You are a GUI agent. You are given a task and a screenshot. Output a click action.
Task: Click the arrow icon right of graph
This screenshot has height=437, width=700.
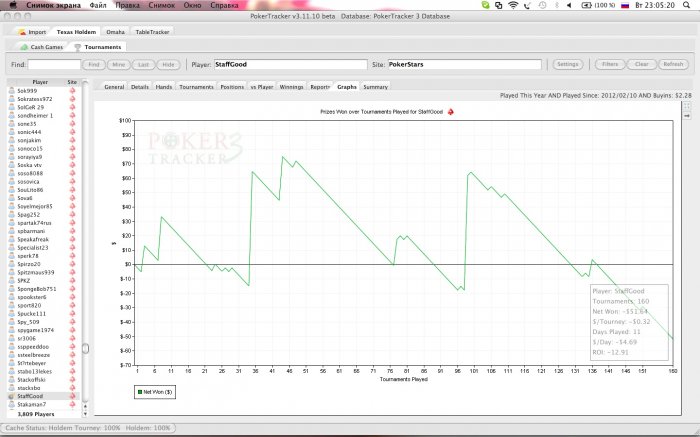click(x=687, y=116)
